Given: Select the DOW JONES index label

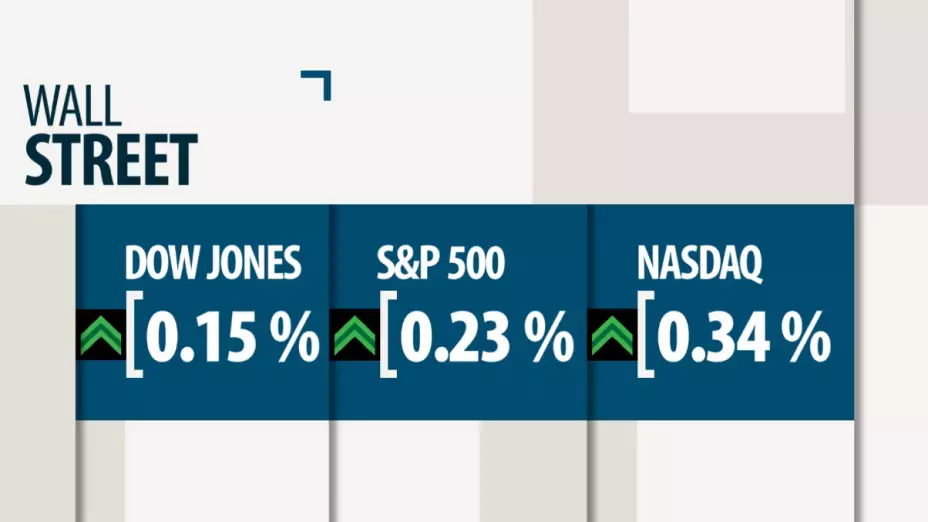Looking at the screenshot, I should [213, 263].
